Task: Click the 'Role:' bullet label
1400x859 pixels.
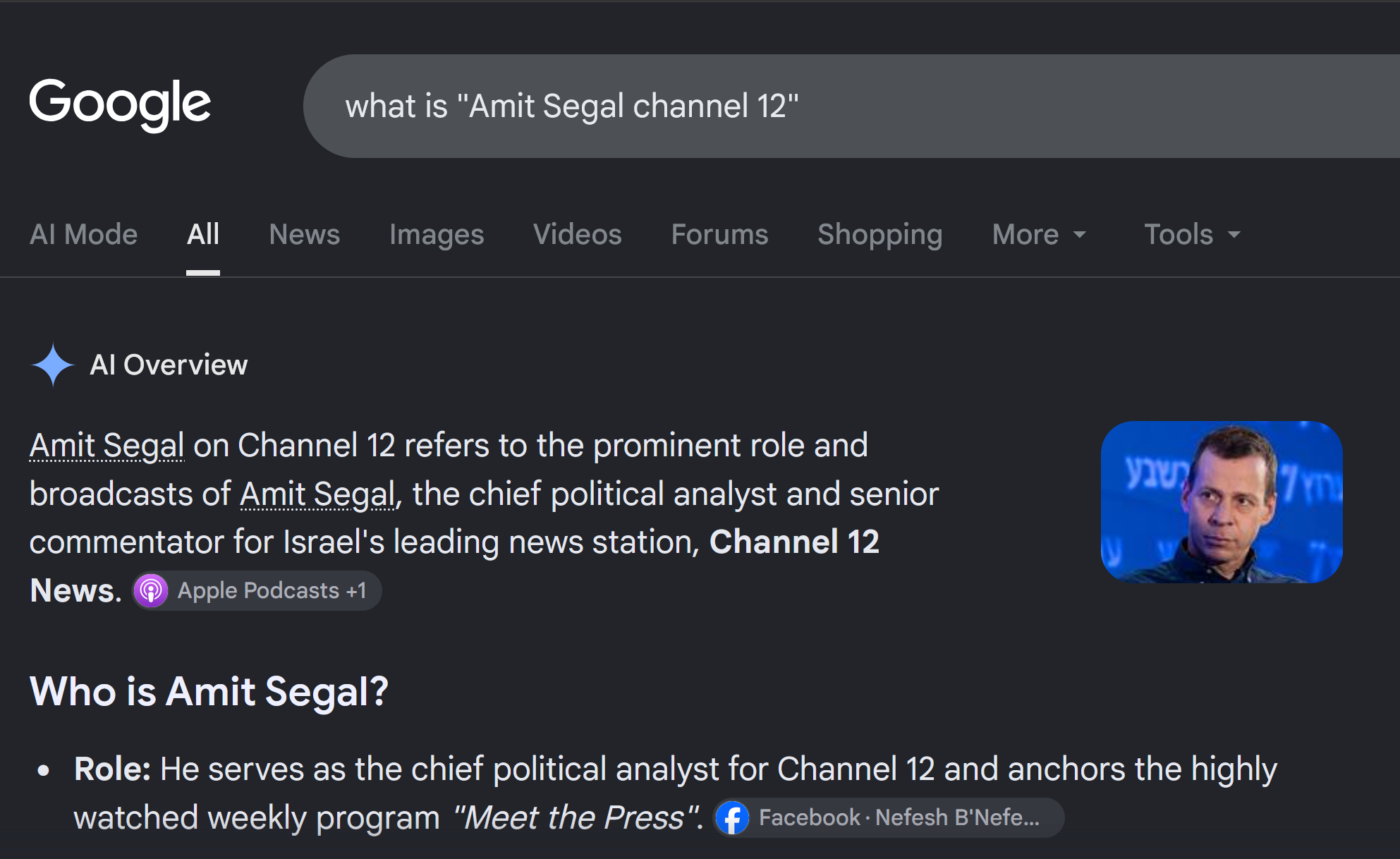Action: coord(112,769)
